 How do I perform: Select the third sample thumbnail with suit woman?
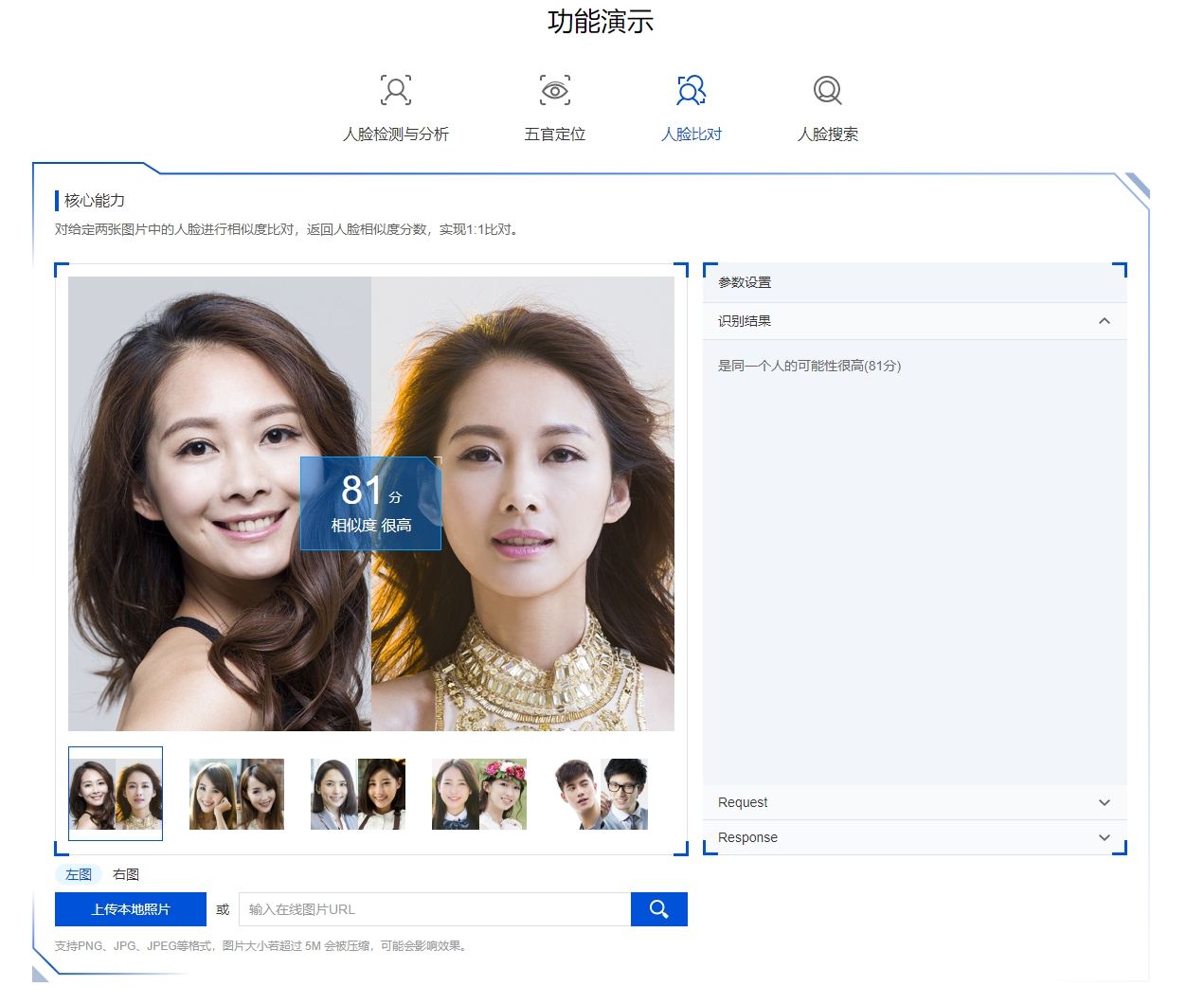(x=358, y=794)
